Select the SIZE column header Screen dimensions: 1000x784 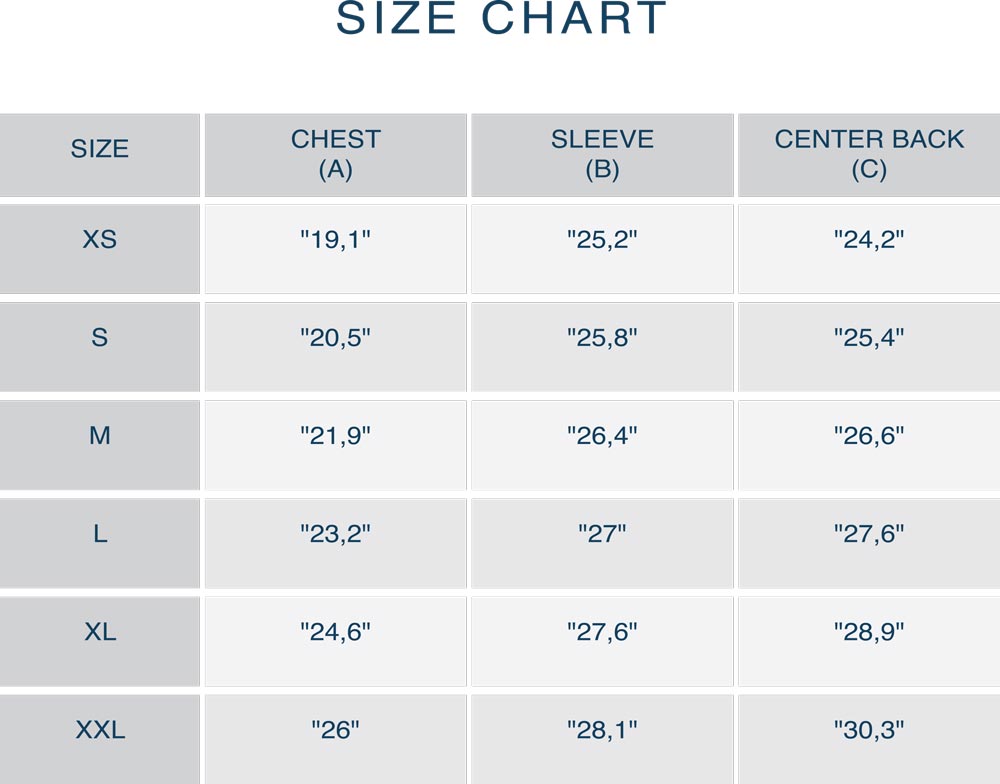tap(99, 149)
